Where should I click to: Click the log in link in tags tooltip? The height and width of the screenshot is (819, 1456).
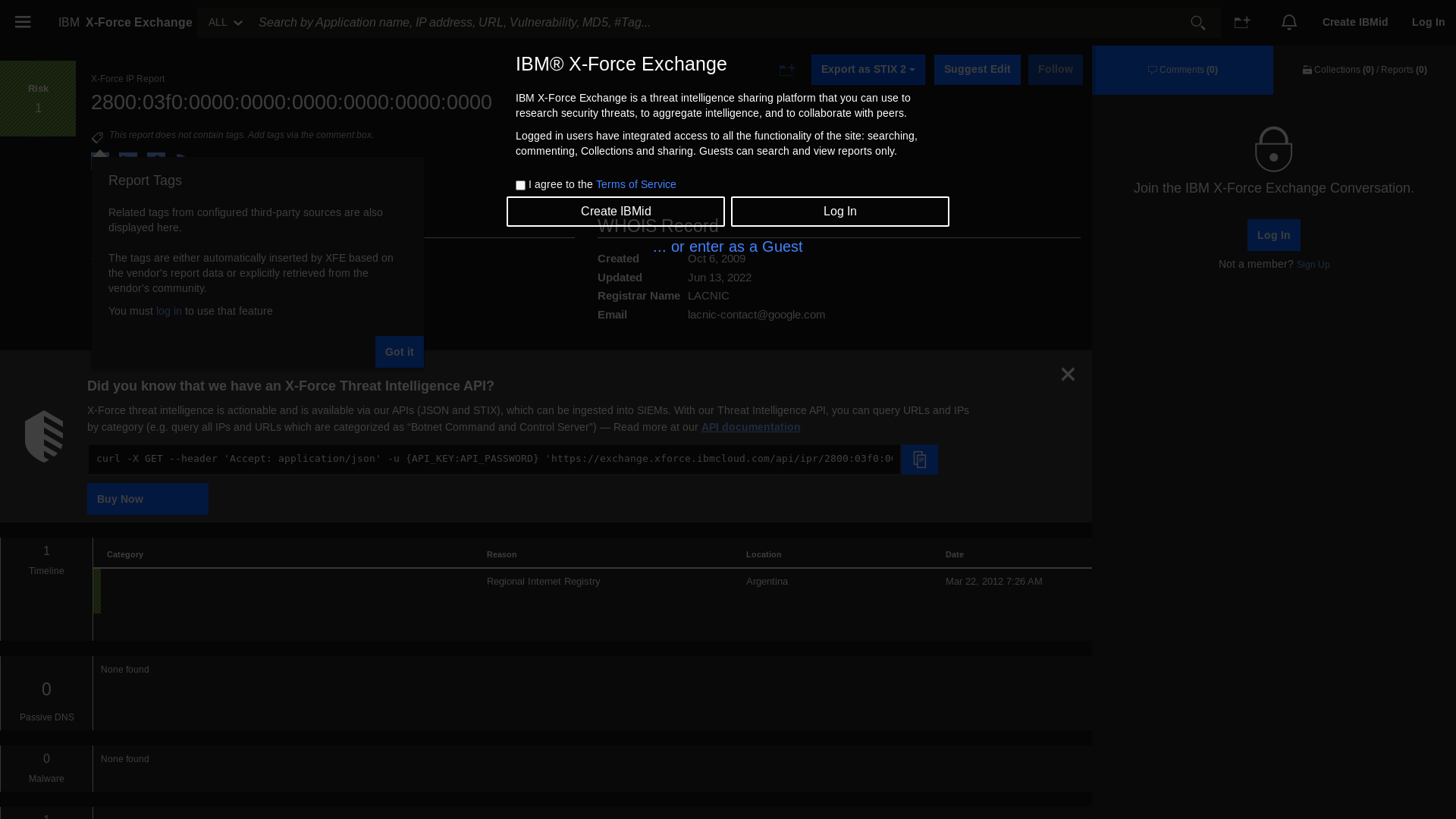click(169, 311)
